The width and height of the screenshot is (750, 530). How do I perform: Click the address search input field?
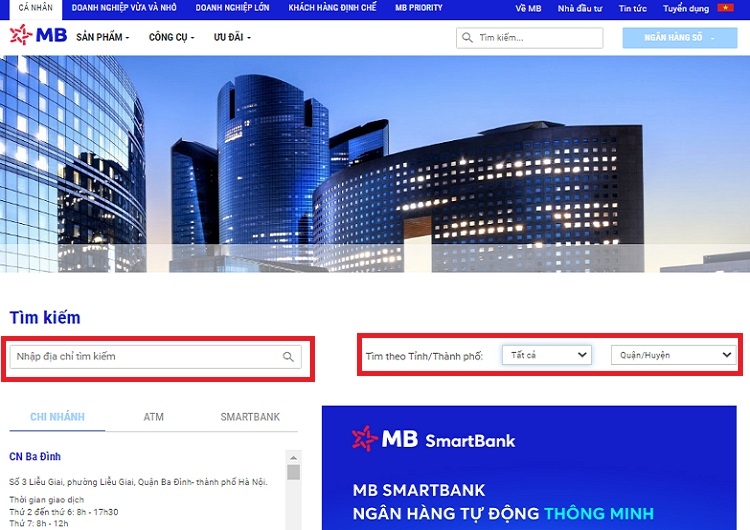coord(145,357)
